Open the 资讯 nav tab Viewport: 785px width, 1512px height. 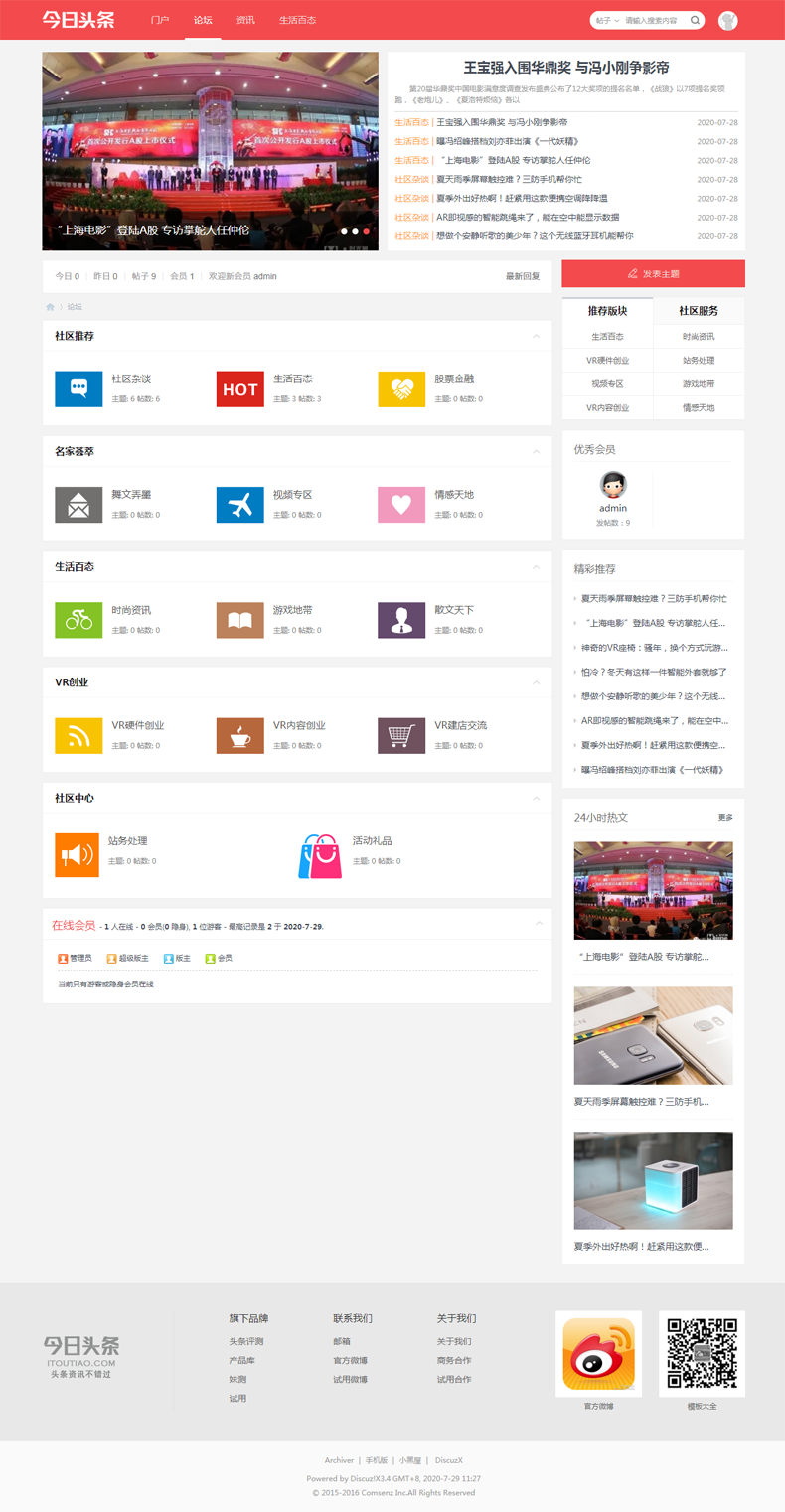[x=245, y=20]
